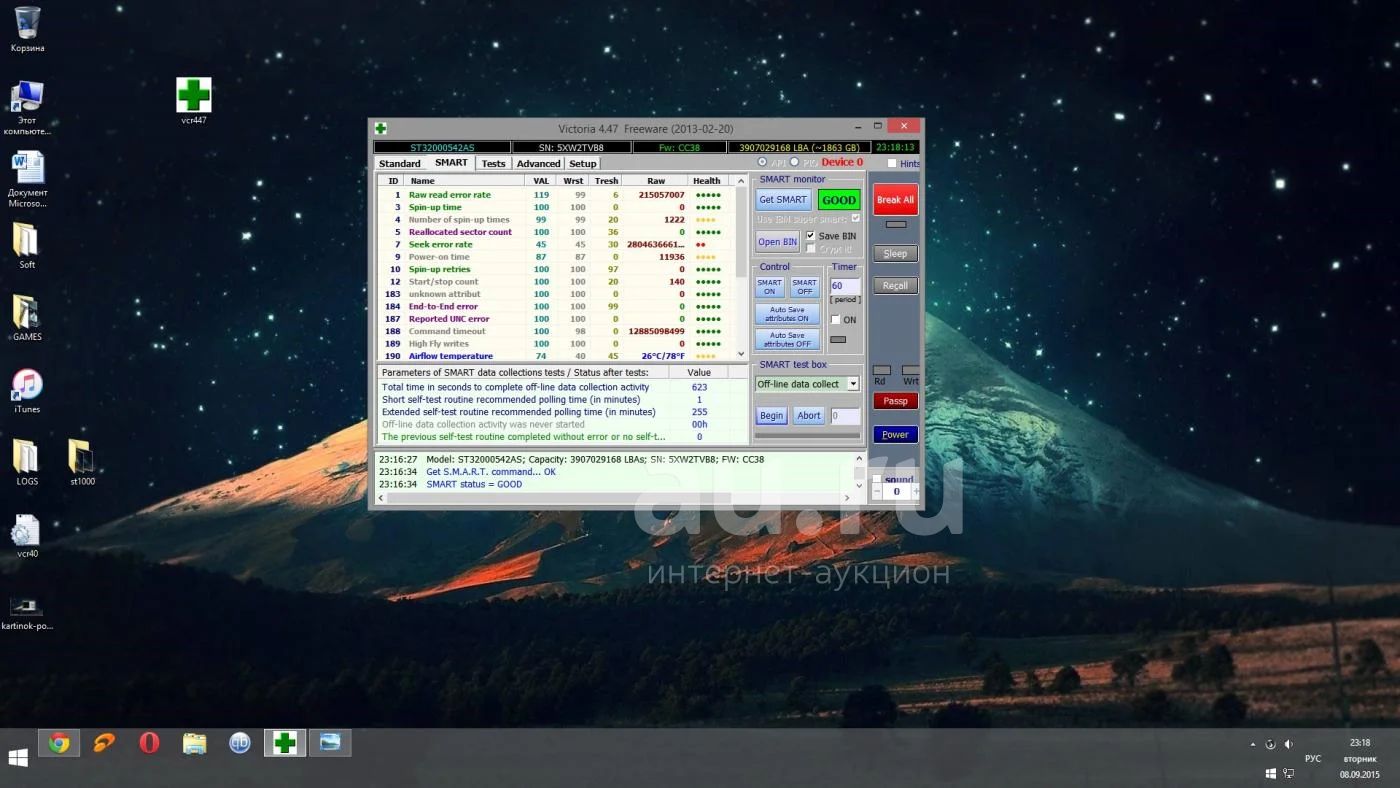Image resolution: width=1400 pixels, height=788 pixels.
Task: Switch to the Setup tab
Action: click(x=582, y=164)
